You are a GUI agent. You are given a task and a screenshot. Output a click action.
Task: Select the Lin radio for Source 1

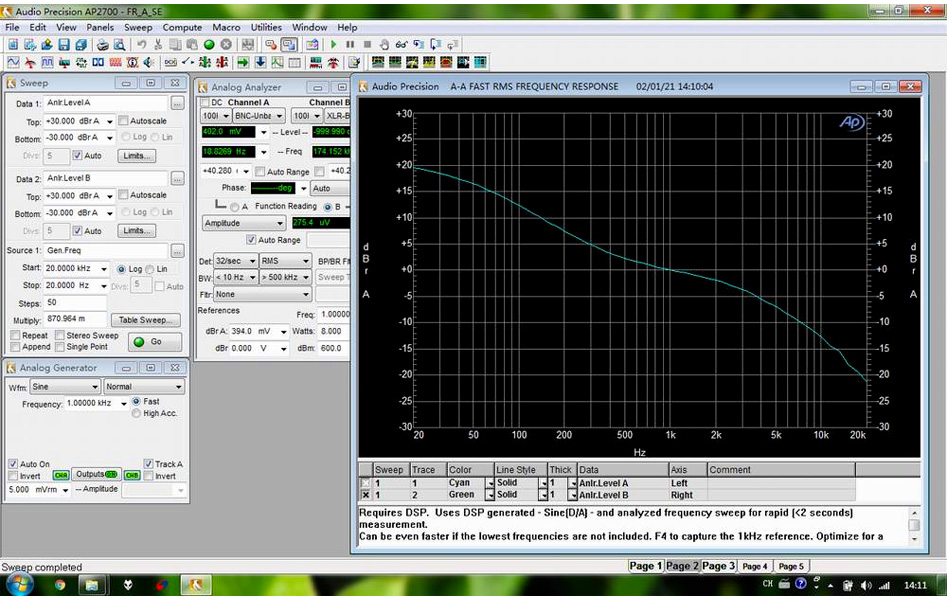pos(150,269)
